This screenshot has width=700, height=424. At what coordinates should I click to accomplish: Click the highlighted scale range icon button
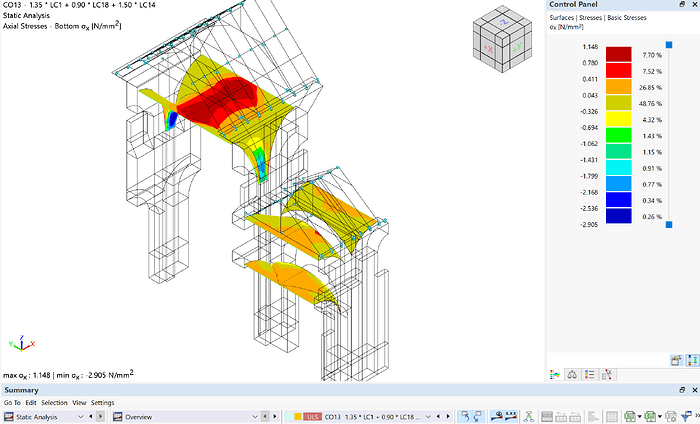tap(693, 360)
